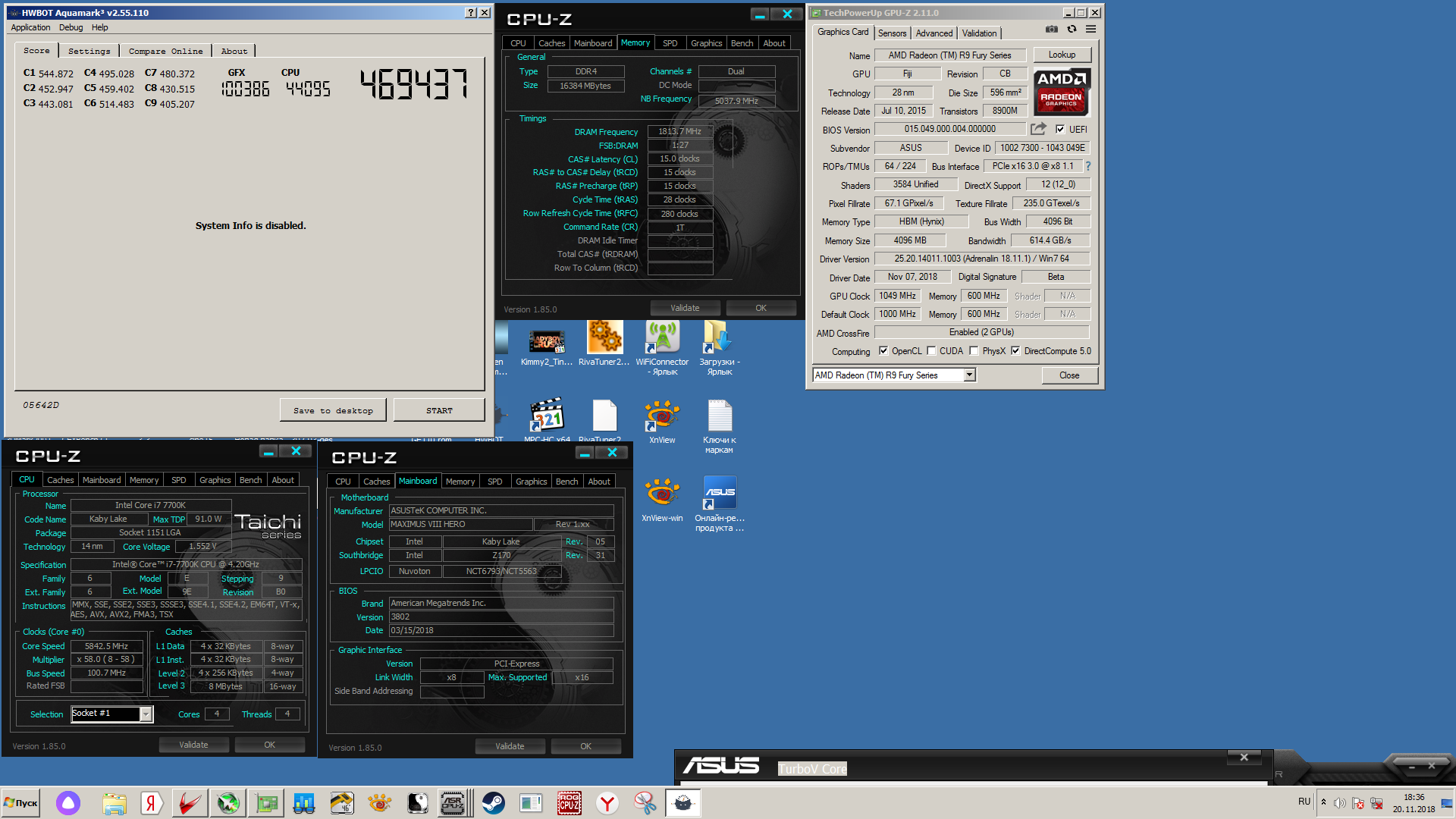
Task: Open the Загрузки folder shortcut on desktop
Action: click(719, 347)
